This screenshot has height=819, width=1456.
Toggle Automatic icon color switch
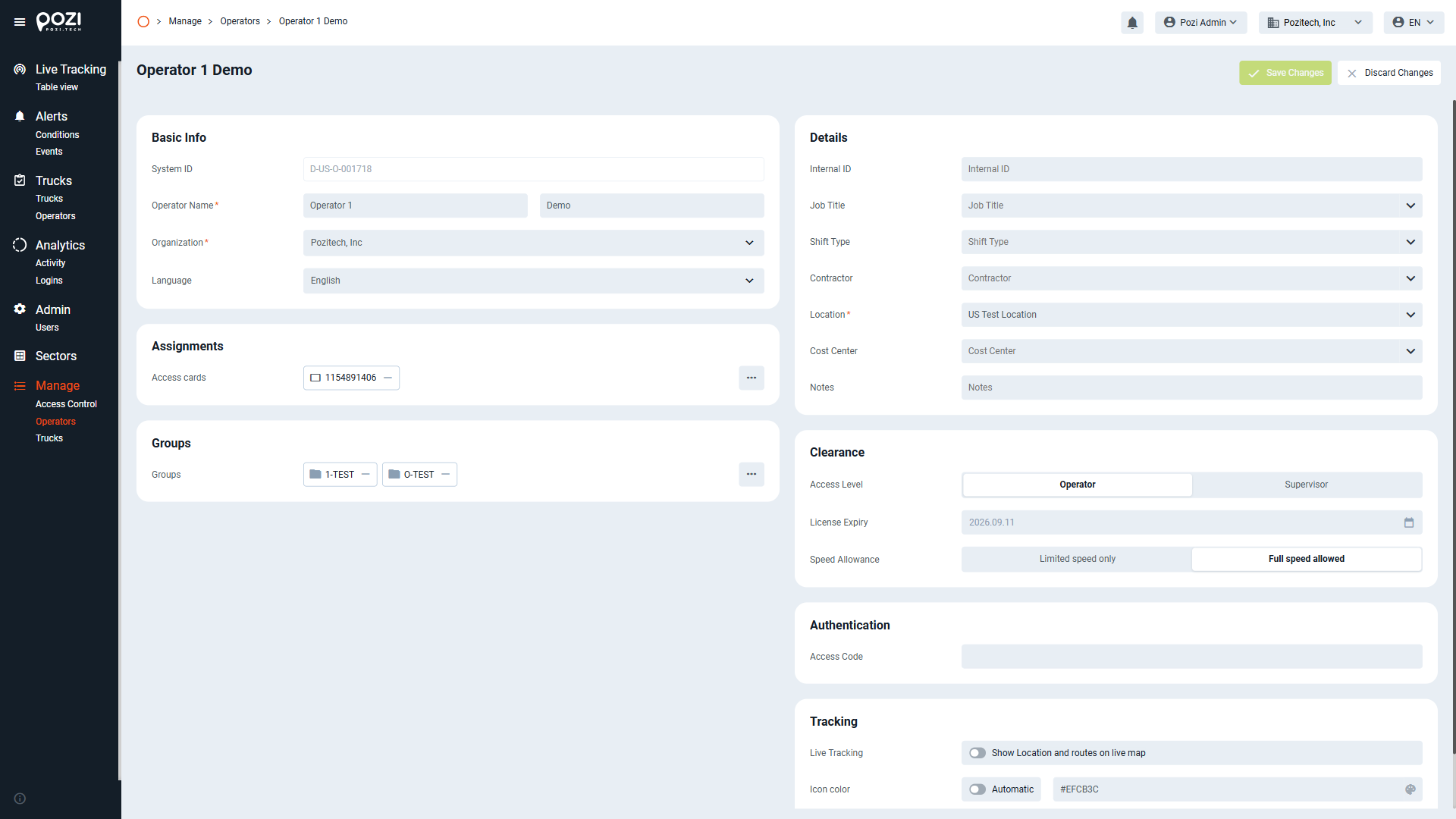tap(977, 789)
